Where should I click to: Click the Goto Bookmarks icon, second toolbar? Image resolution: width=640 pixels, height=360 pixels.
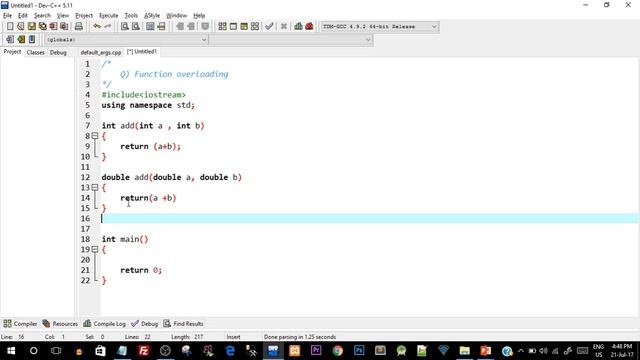(x=32, y=40)
